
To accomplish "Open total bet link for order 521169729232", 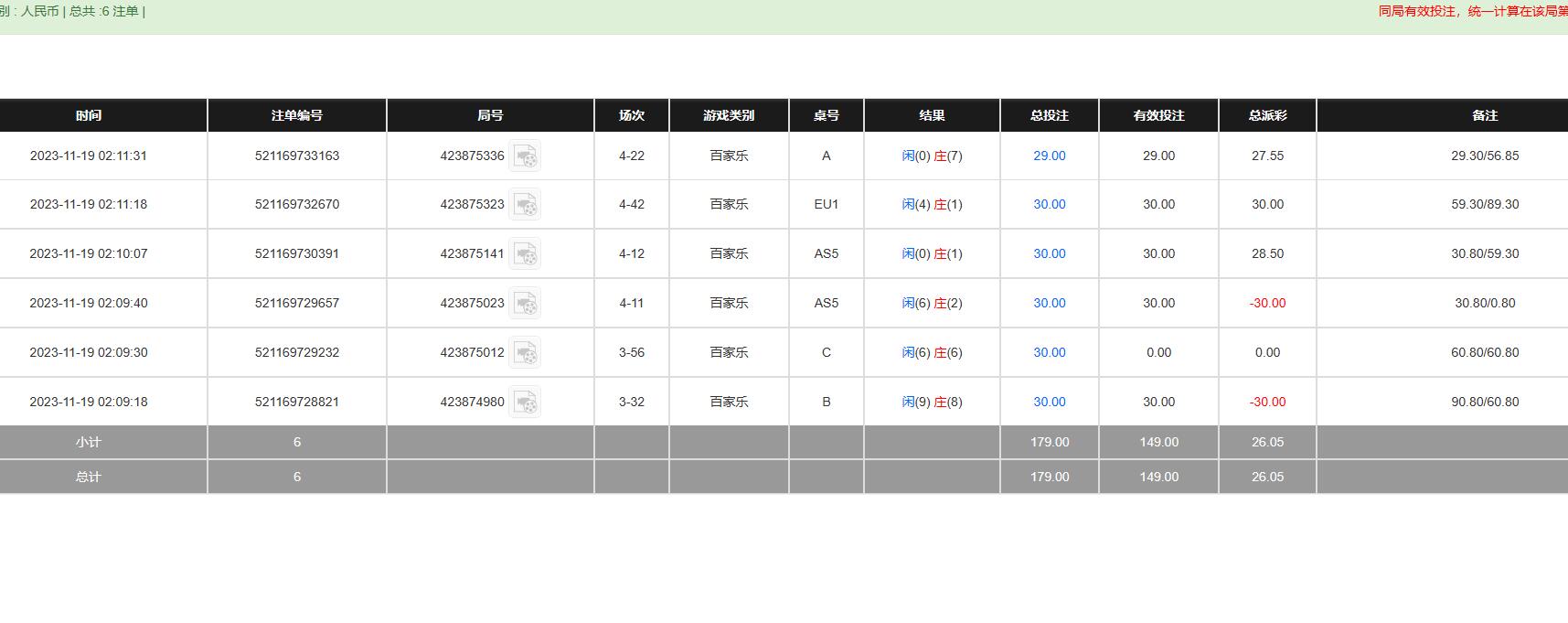I will (1050, 352).
